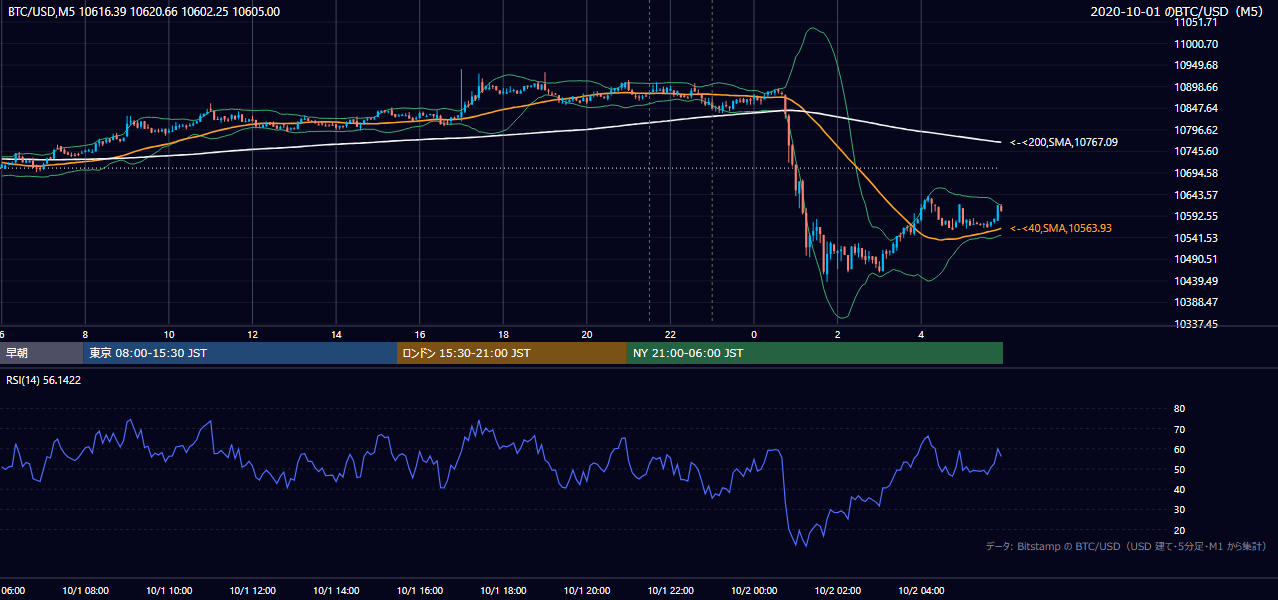This screenshot has height=600, width=1278.
Task: Click RSI scale value 70
Action: click(1179, 429)
